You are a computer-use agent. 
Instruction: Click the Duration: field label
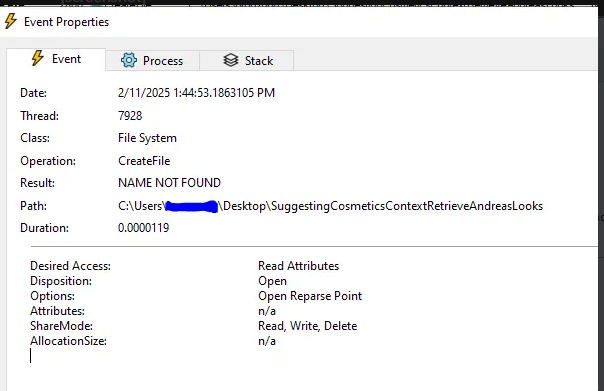pos(44,228)
